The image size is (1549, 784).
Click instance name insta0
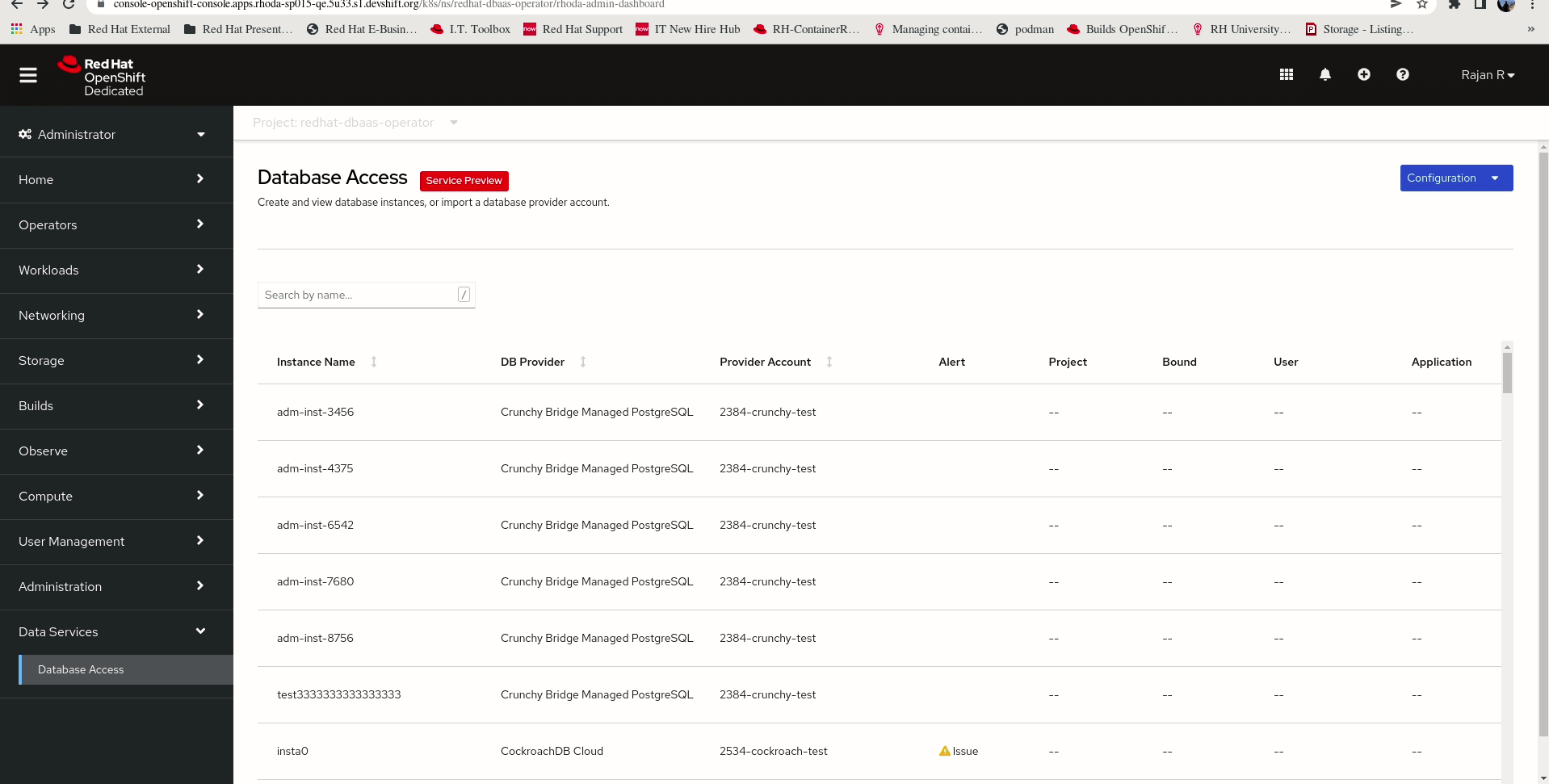(292, 751)
